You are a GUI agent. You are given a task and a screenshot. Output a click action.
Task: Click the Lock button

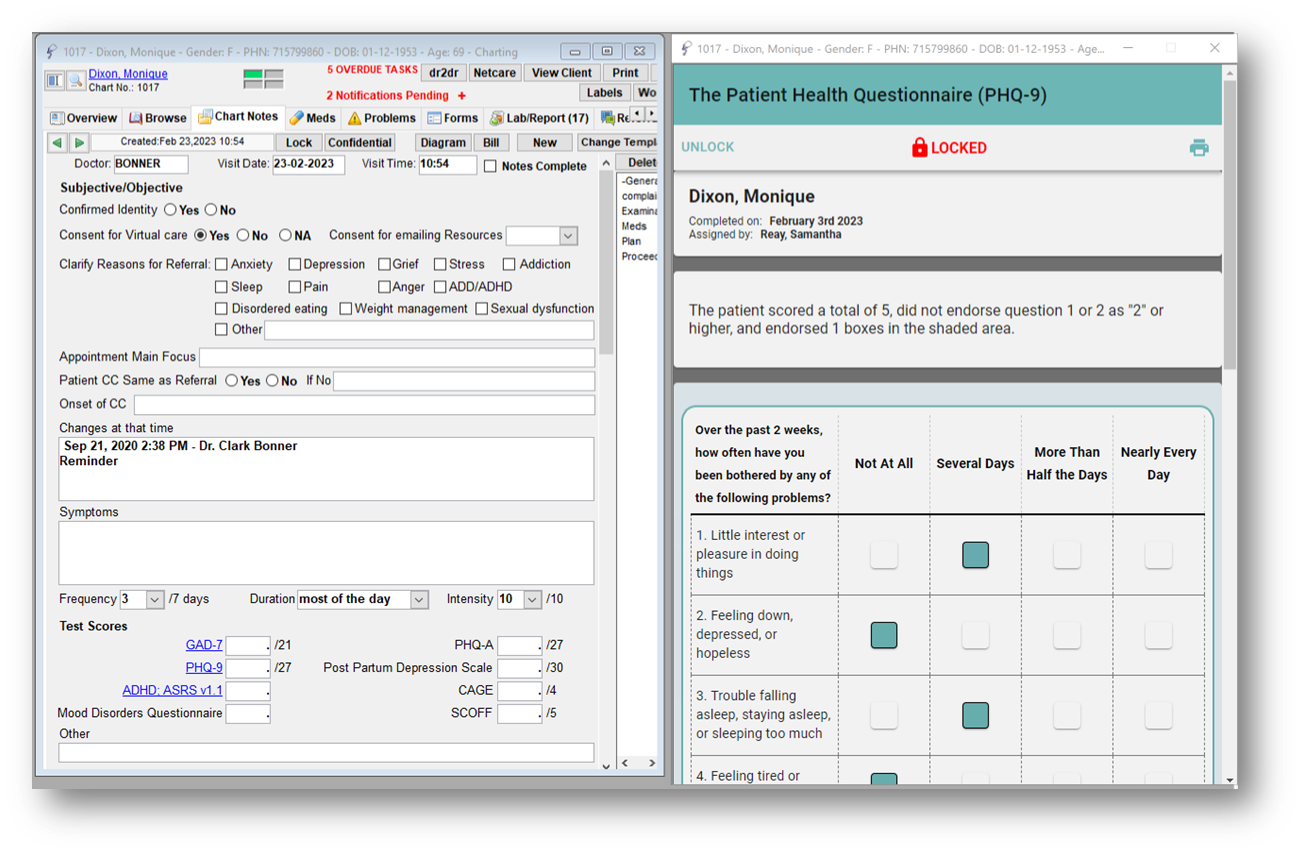(299, 143)
